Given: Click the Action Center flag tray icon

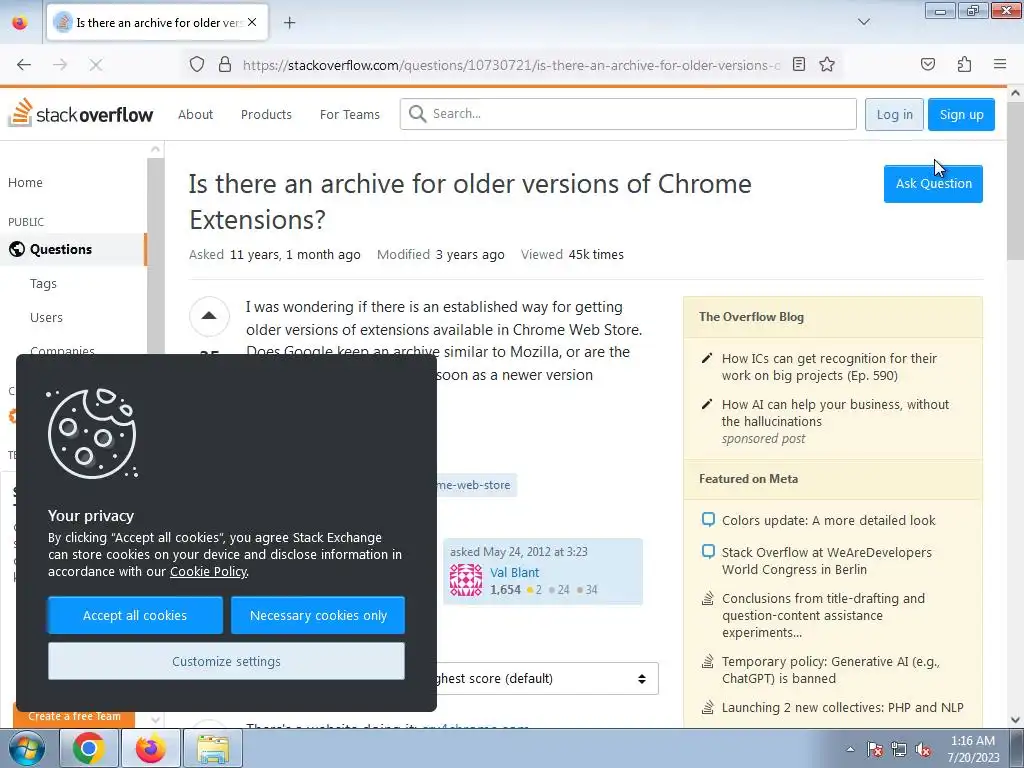Looking at the screenshot, I should [x=875, y=749].
